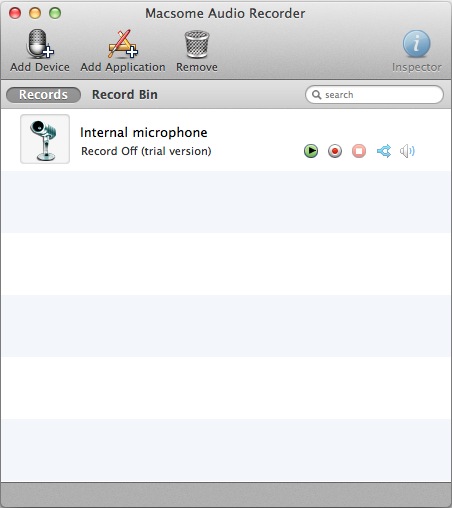Click inside the search field
This screenshot has height=508, width=452.
(x=374, y=95)
